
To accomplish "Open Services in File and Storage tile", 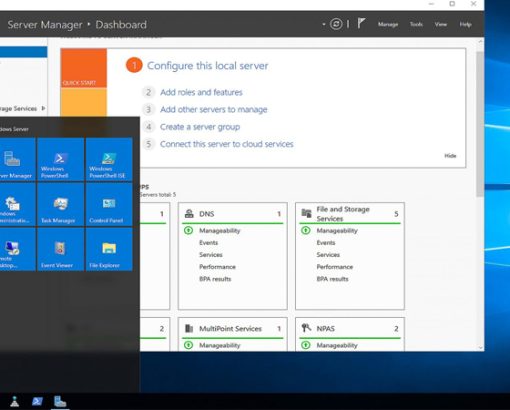I will tap(328, 255).
